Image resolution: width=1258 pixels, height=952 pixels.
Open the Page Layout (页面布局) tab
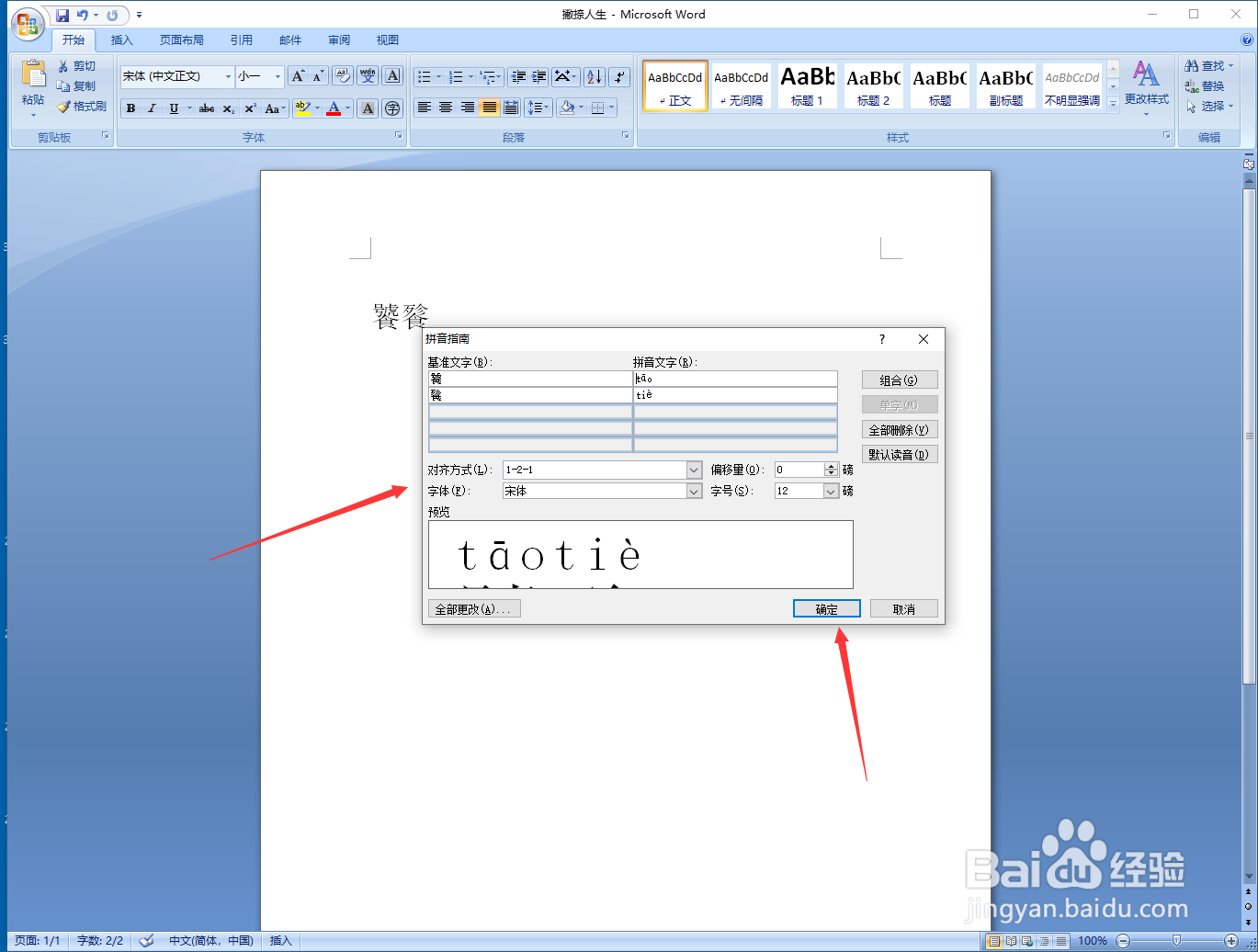coord(182,40)
